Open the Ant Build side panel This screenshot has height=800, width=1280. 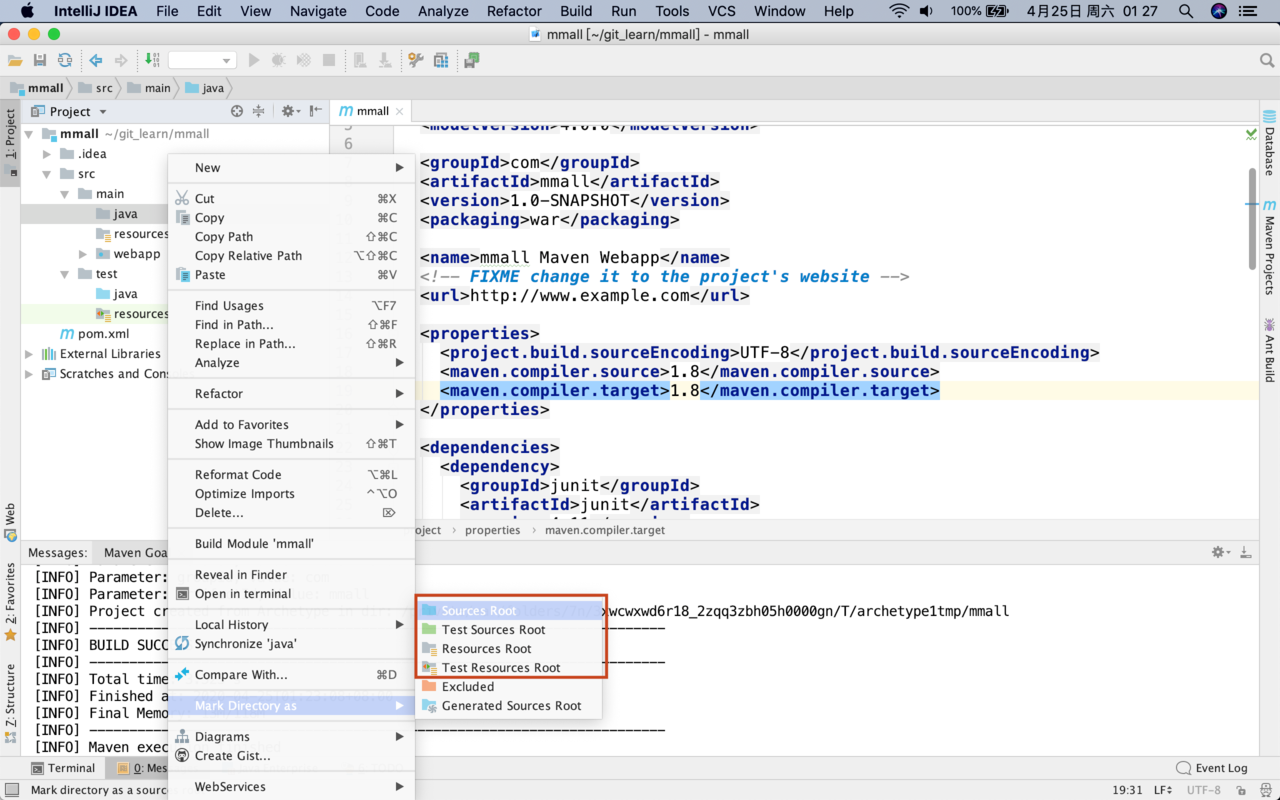coord(1269,351)
